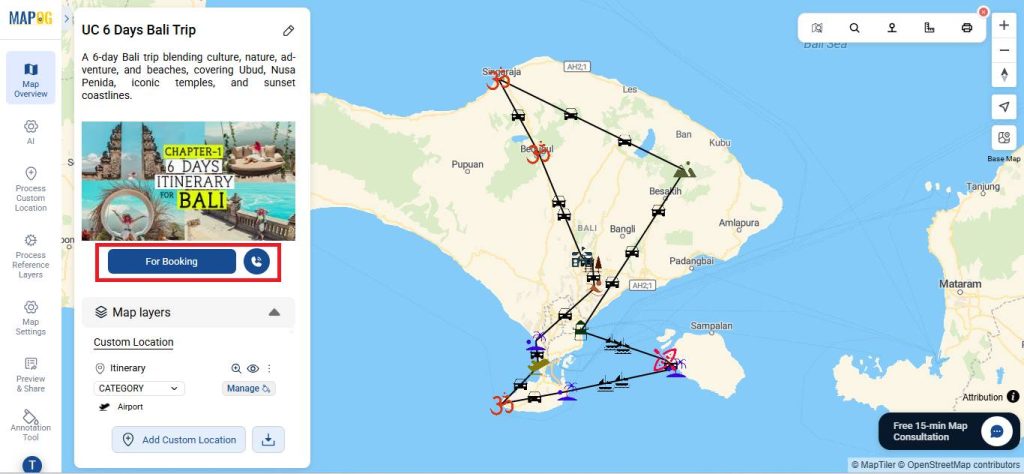1024x474 pixels.
Task: Select the Annotation Tool in sidebar
Action: coord(31,425)
